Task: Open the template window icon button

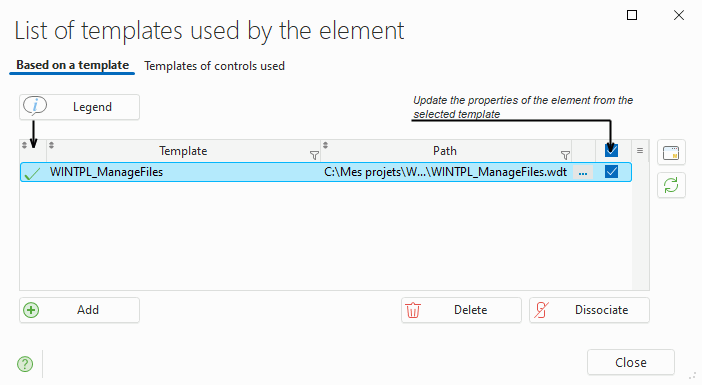Action: point(671,153)
